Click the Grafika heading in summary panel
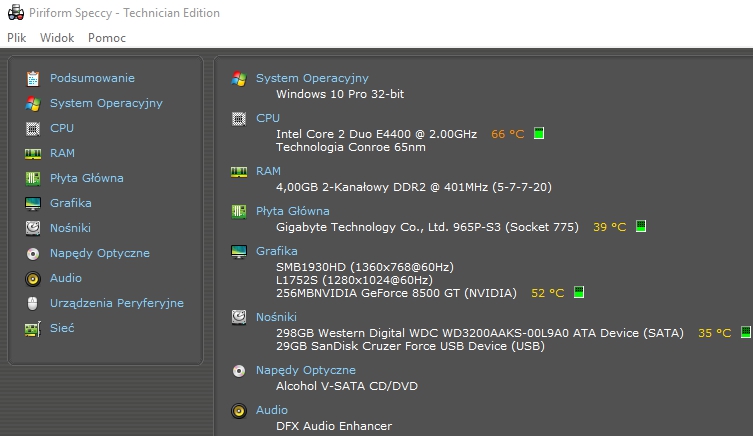This screenshot has width=753, height=436. point(277,251)
